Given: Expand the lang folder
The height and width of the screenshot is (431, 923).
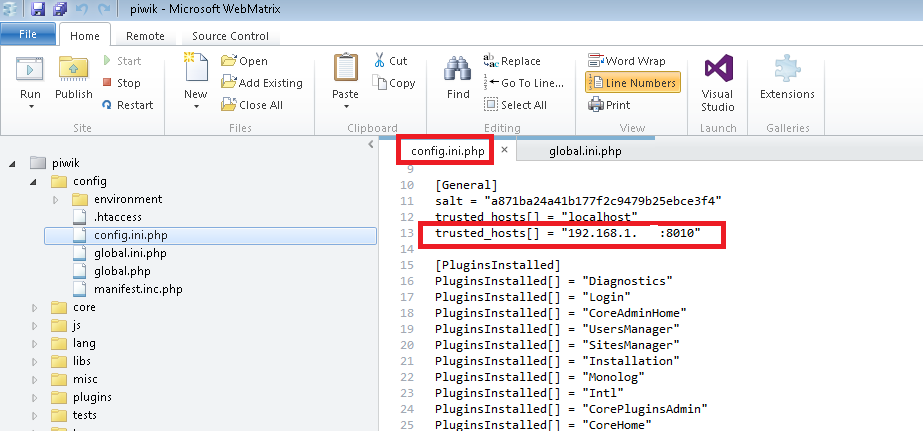Looking at the screenshot, I should tap(34, 343).
